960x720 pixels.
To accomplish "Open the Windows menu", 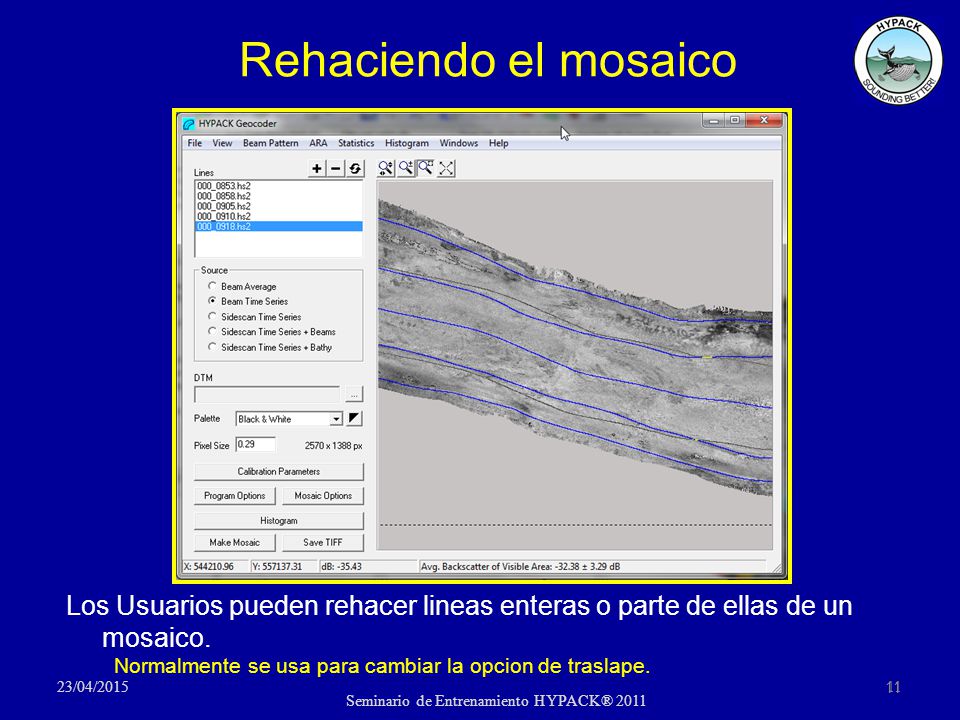I will coord(459,143).
